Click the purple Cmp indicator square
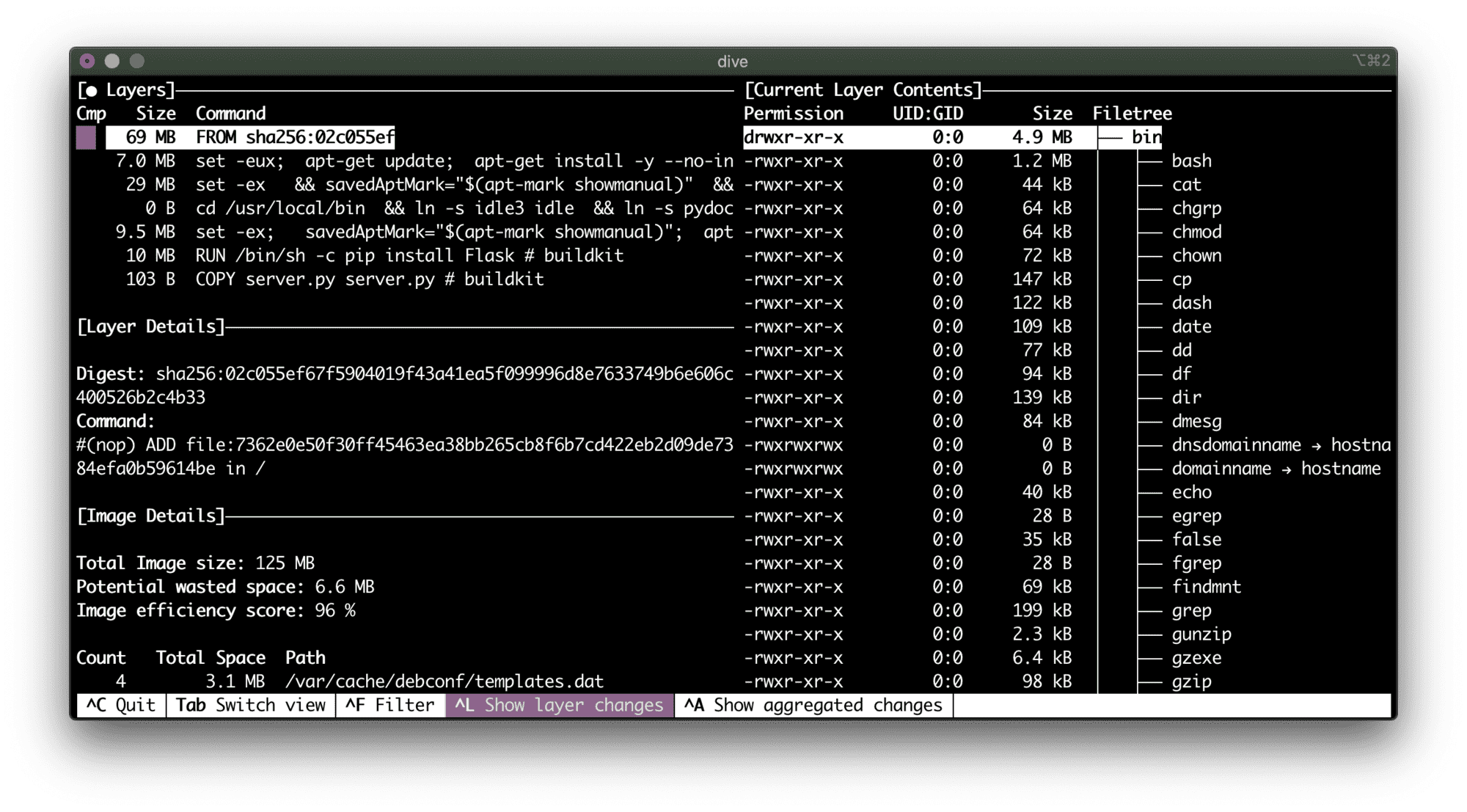Image resolution: width=1467 pixels, height=812 pixels. click(x=86, y=137)
